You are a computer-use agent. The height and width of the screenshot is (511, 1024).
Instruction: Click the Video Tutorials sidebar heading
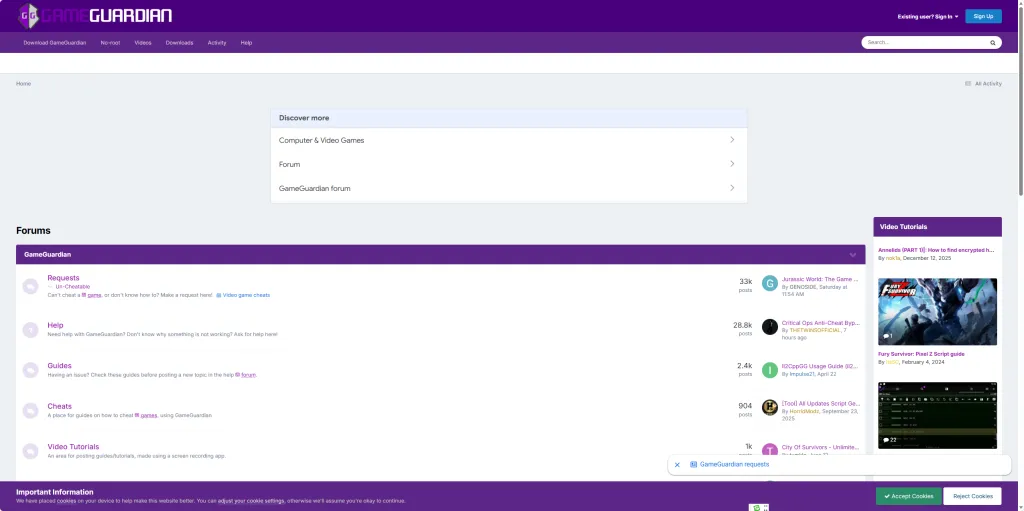pos(903,227)
